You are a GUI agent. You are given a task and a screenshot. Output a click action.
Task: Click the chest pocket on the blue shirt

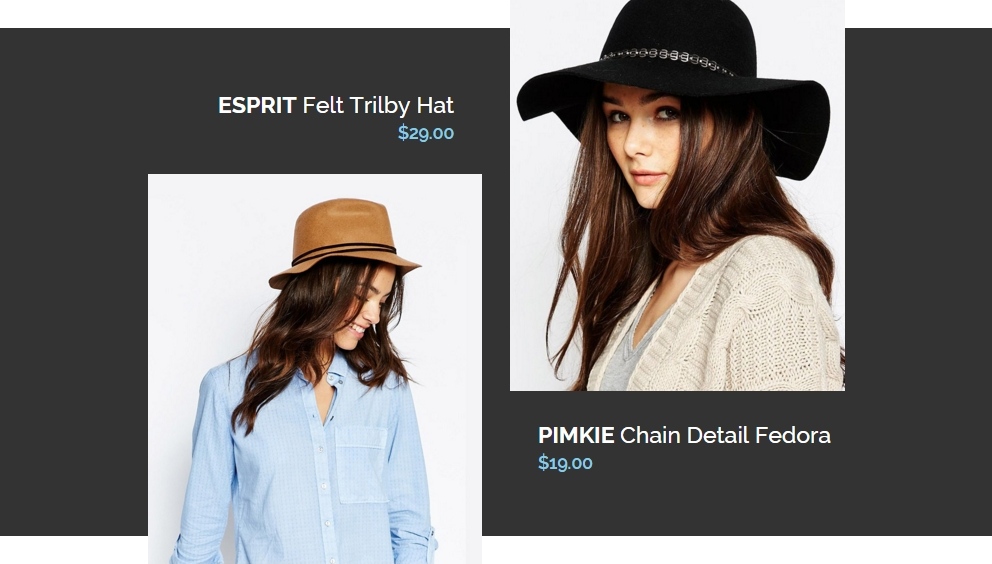[361, 464]
